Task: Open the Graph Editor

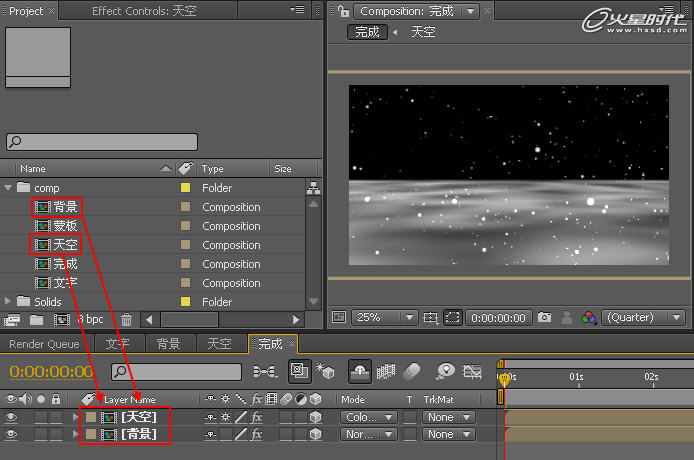Action: tap(472, 371)
